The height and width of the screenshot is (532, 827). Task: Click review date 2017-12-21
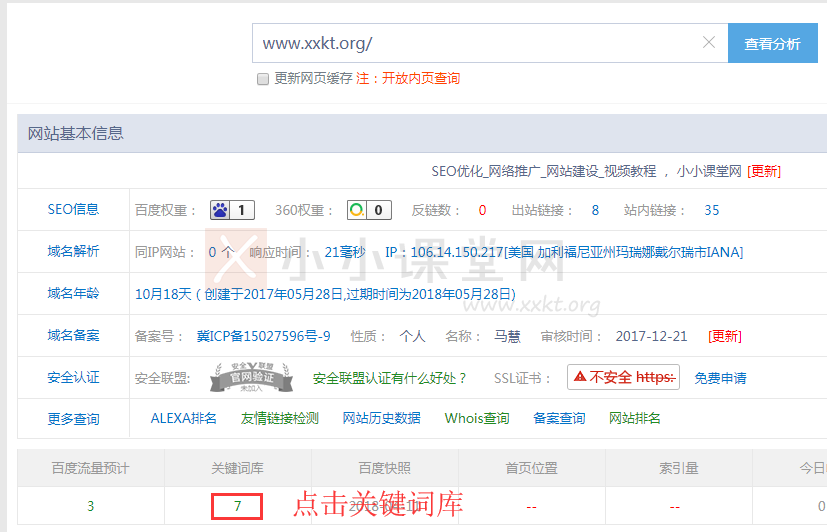pyautogui.click(x=651, y=336)
